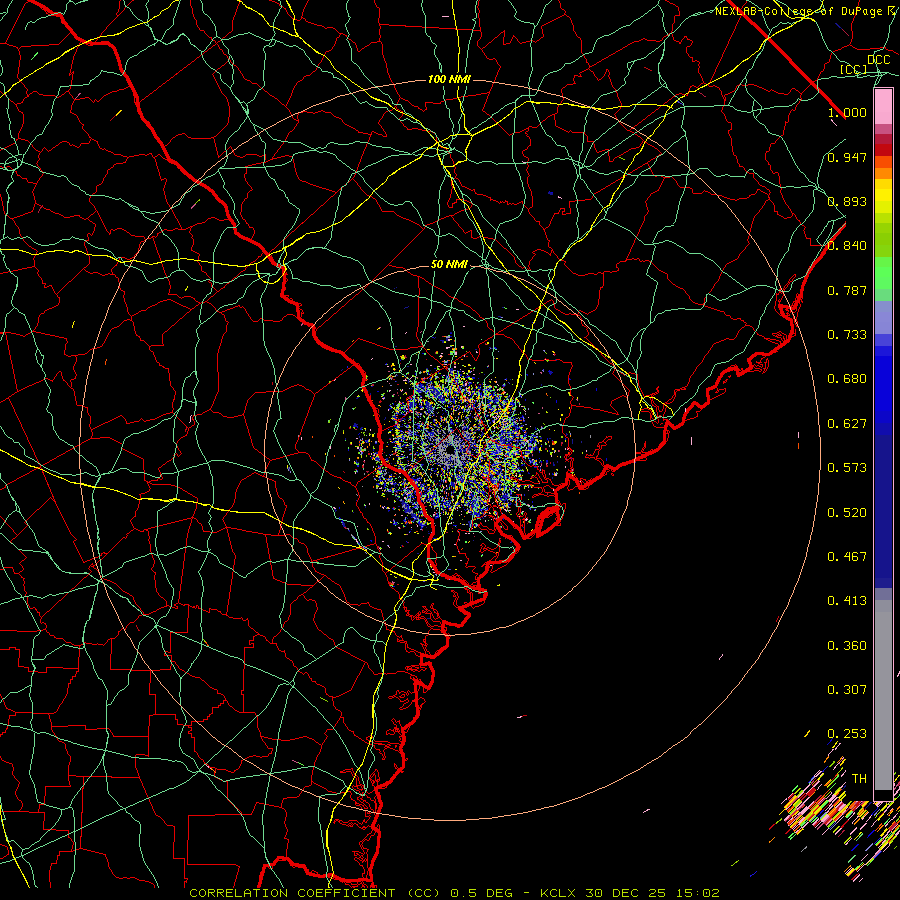The image size is (900, 900).
Task: Click the TH label near the color bar bottom
Action: (859, 779)
